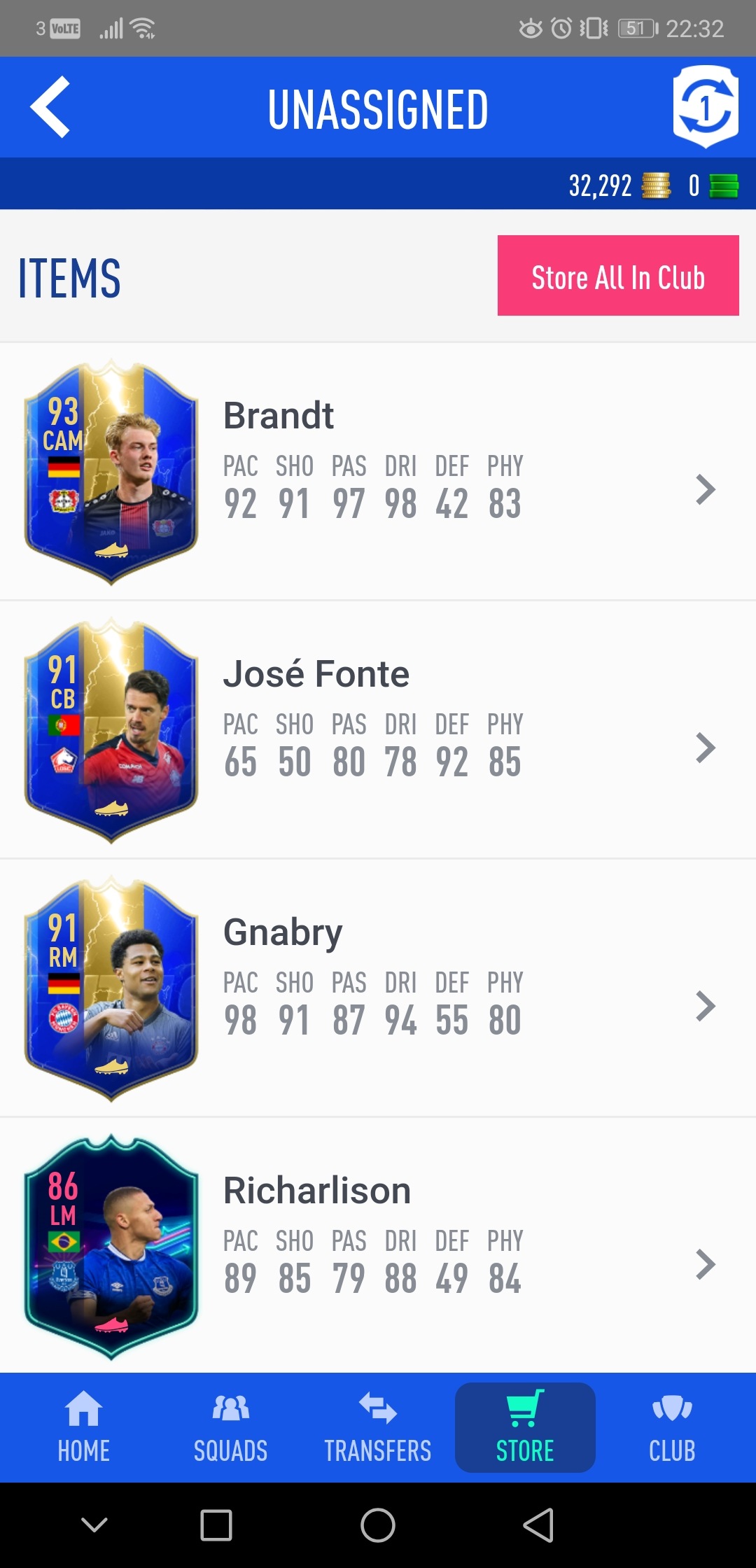Click Store All In Club button
The width and height of the screenshot is (756, 1568).
(x=618, y=276)
